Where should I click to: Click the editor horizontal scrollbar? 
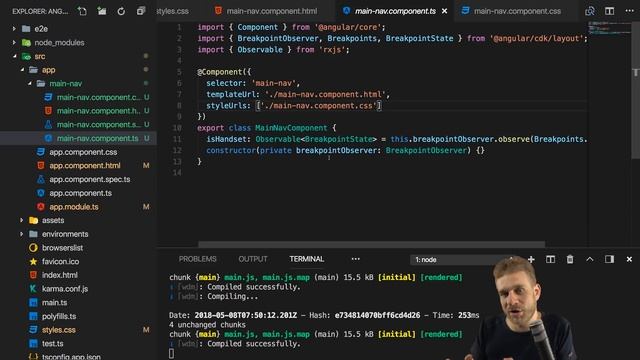[x=371, y=244]
